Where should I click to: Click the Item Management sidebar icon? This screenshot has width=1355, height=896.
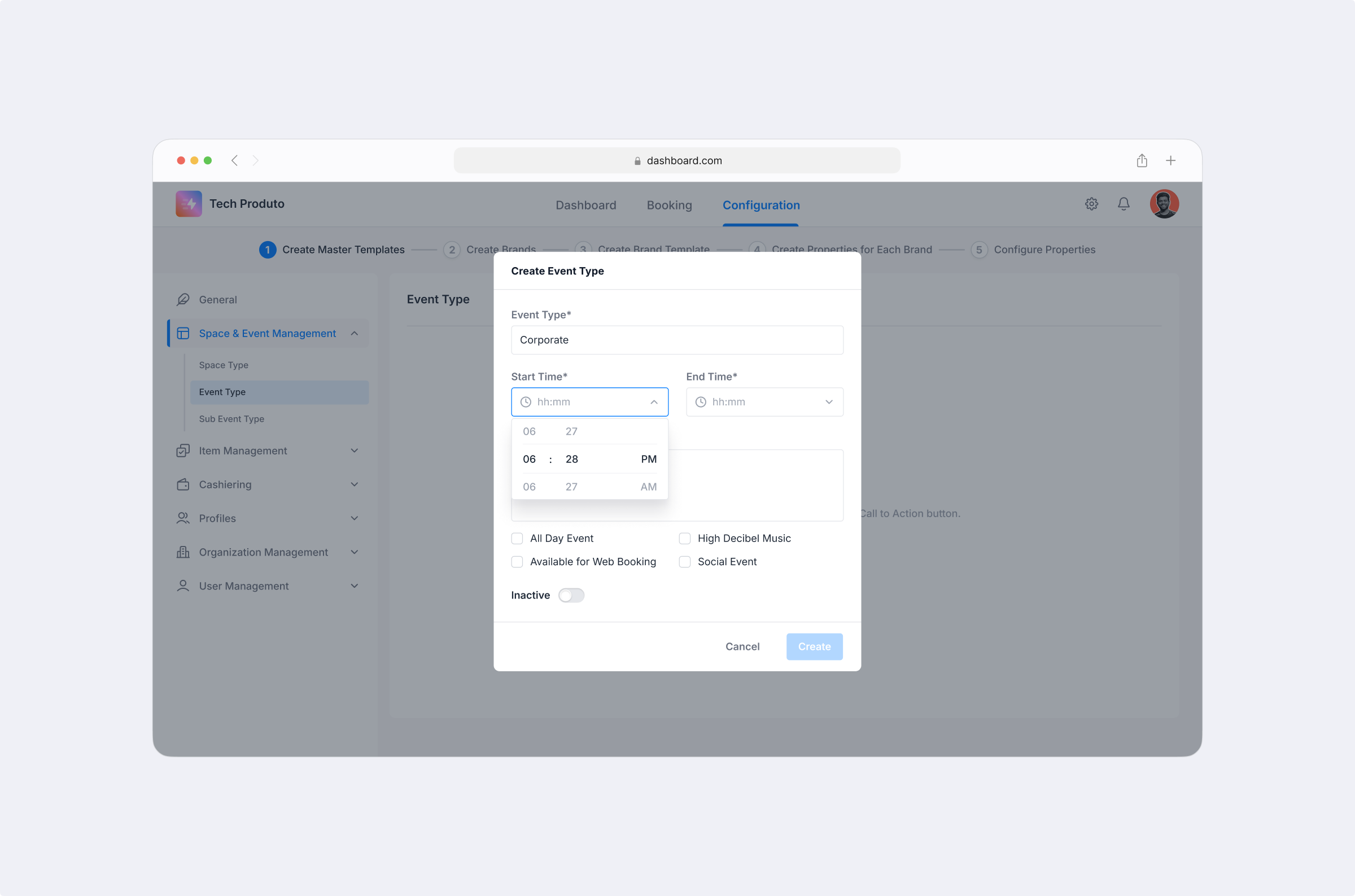click(183, 451)
